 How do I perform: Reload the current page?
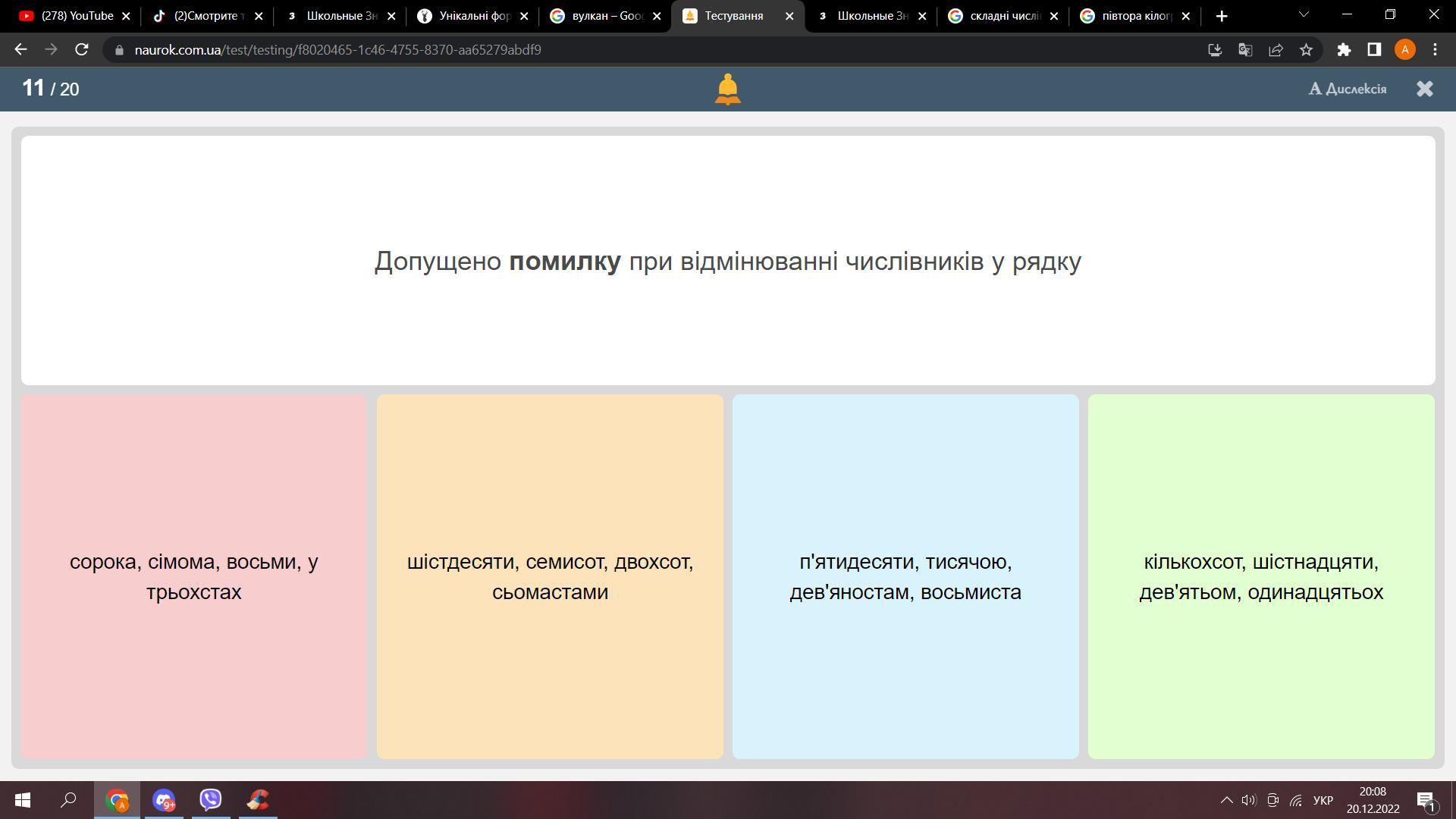point(82,50)
